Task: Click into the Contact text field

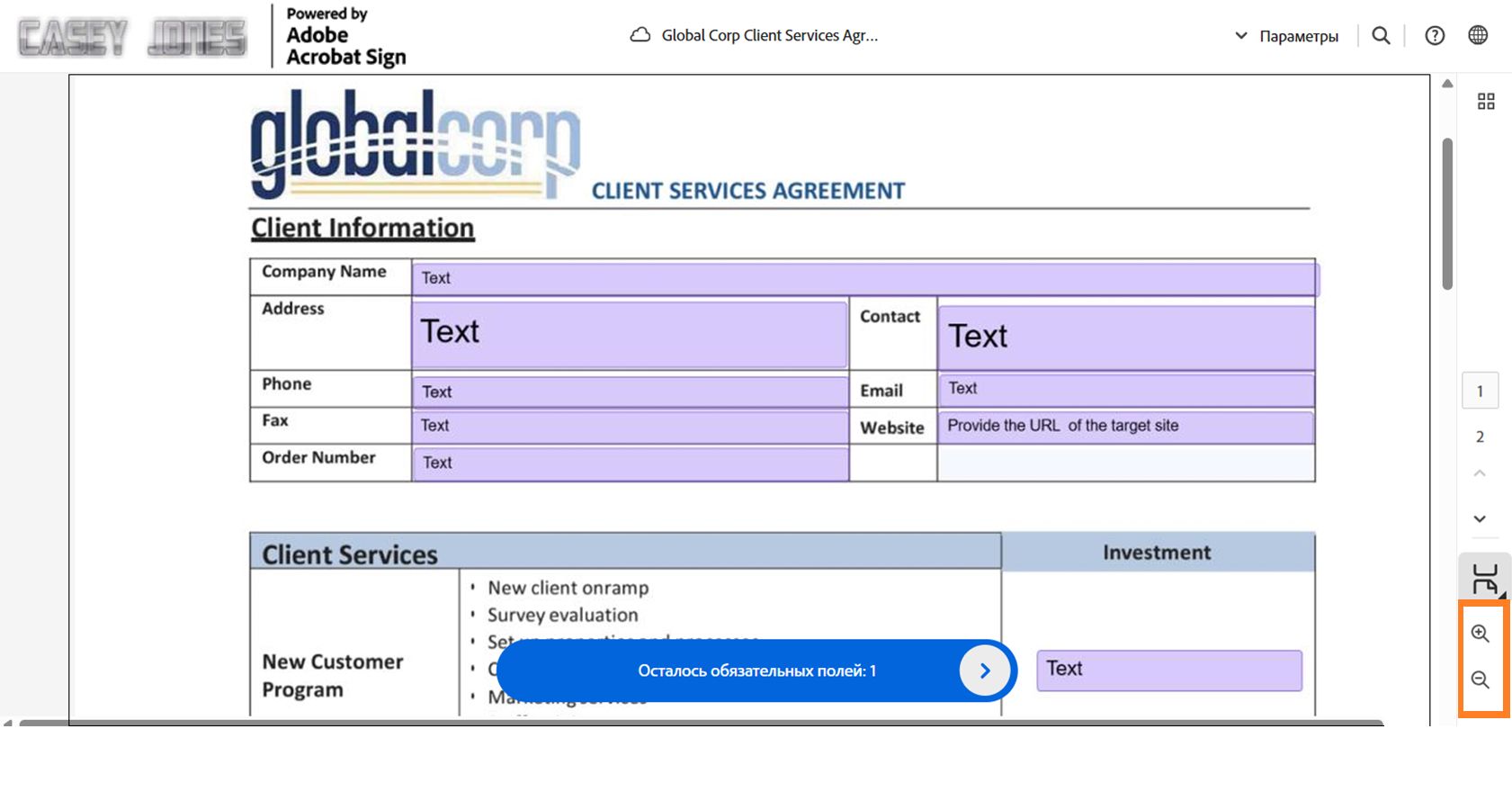Action: [x=1126, y=337]
